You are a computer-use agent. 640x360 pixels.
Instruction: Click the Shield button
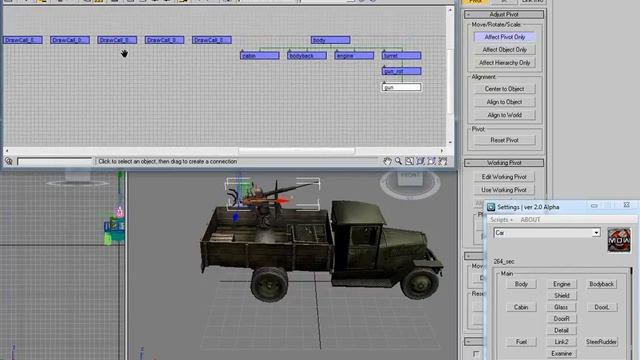pos(562,296)
